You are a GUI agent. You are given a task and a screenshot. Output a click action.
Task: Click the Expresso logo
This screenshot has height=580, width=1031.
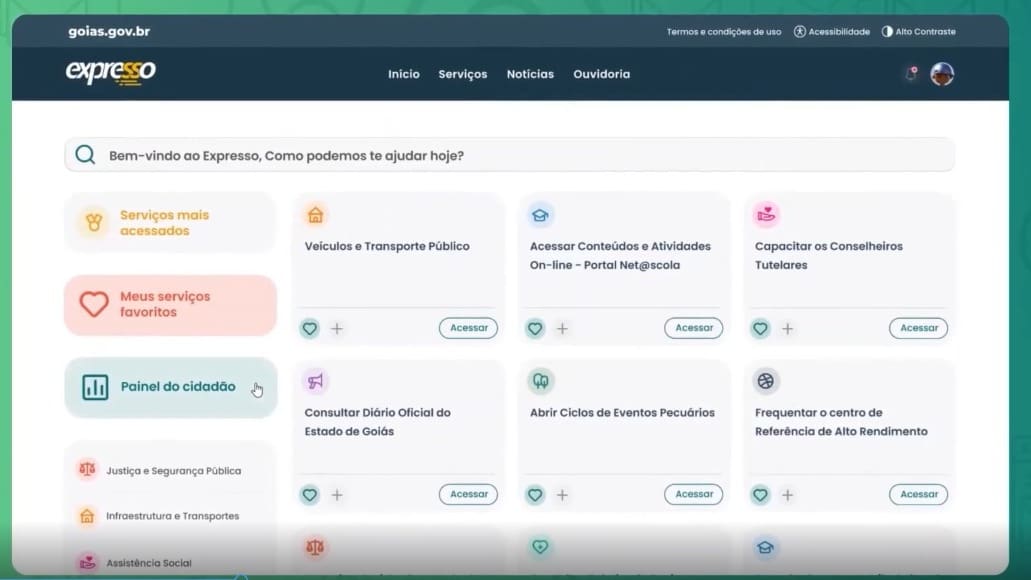[x=111, y=73]
